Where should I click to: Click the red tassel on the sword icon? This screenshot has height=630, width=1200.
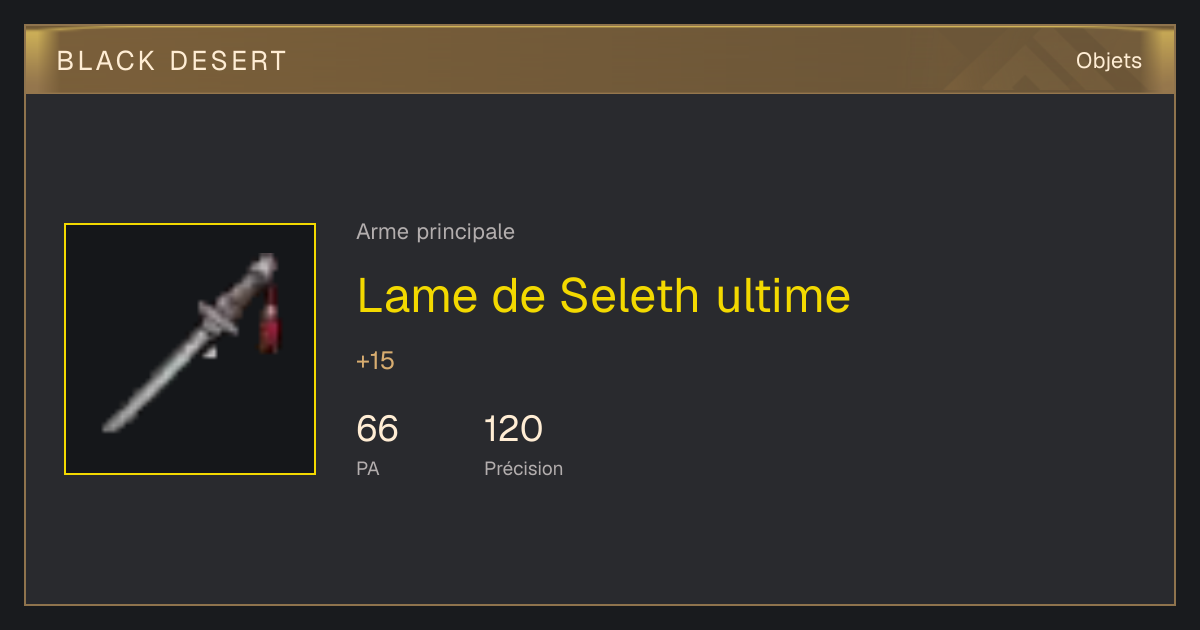[x=268, y=323]
